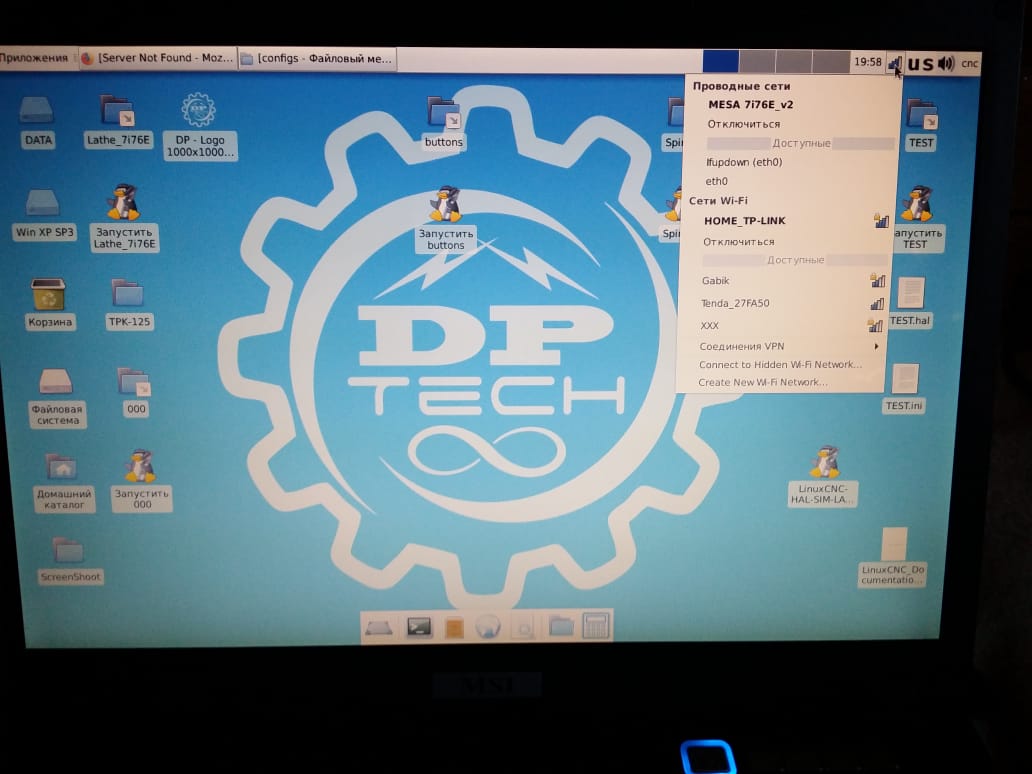Open the file manager folder in the dock

[561, 627]
